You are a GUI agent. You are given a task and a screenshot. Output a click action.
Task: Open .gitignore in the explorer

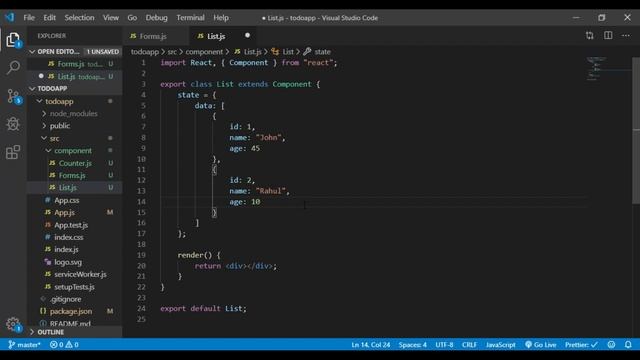point(65,299)
